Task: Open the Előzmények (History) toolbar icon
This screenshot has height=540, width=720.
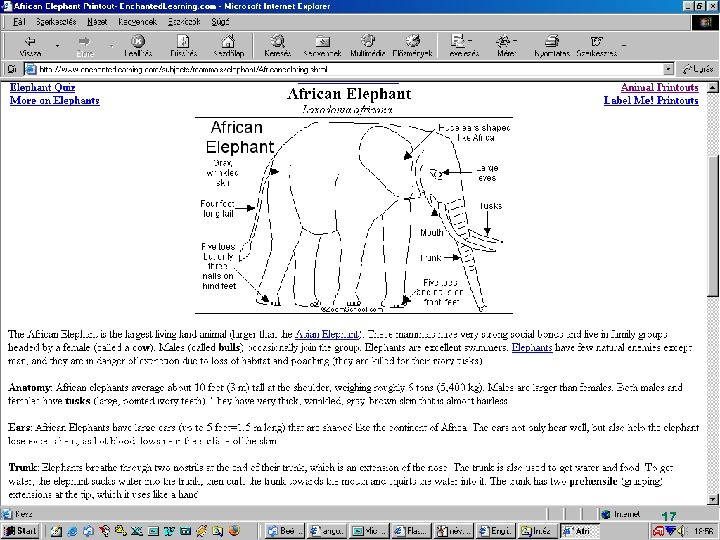Action: tap(412, 45)
